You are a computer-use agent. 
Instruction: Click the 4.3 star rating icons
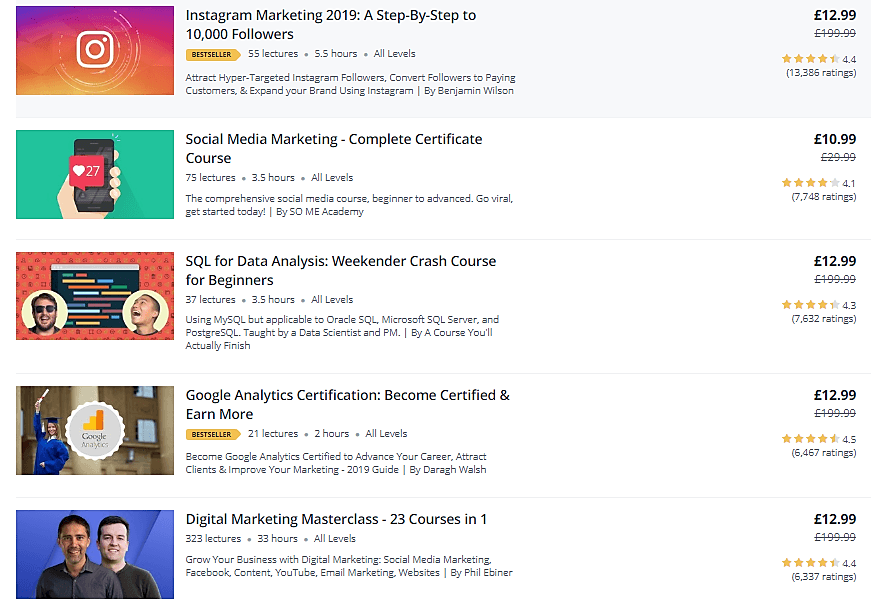810,305
